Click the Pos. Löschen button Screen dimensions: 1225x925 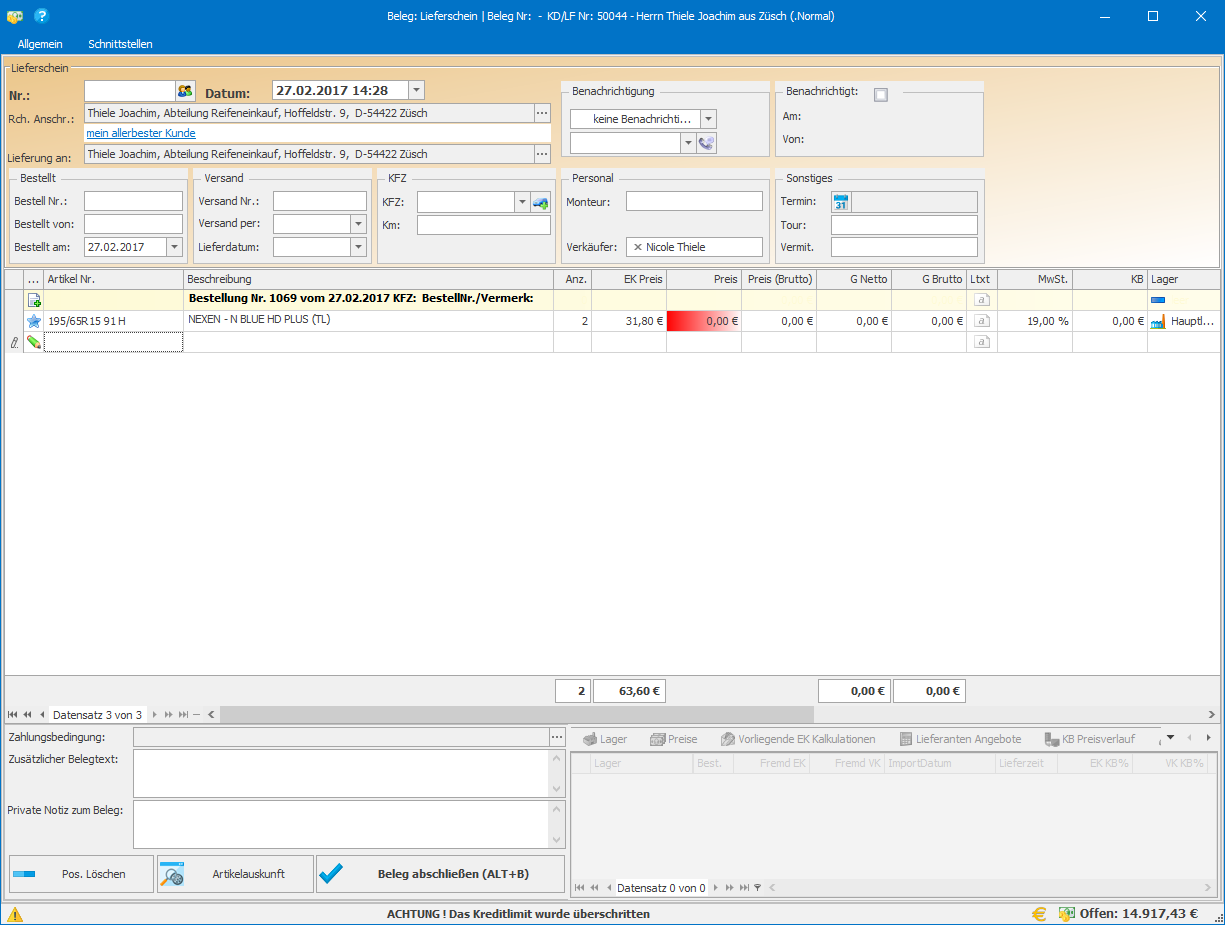pos(81,874)
